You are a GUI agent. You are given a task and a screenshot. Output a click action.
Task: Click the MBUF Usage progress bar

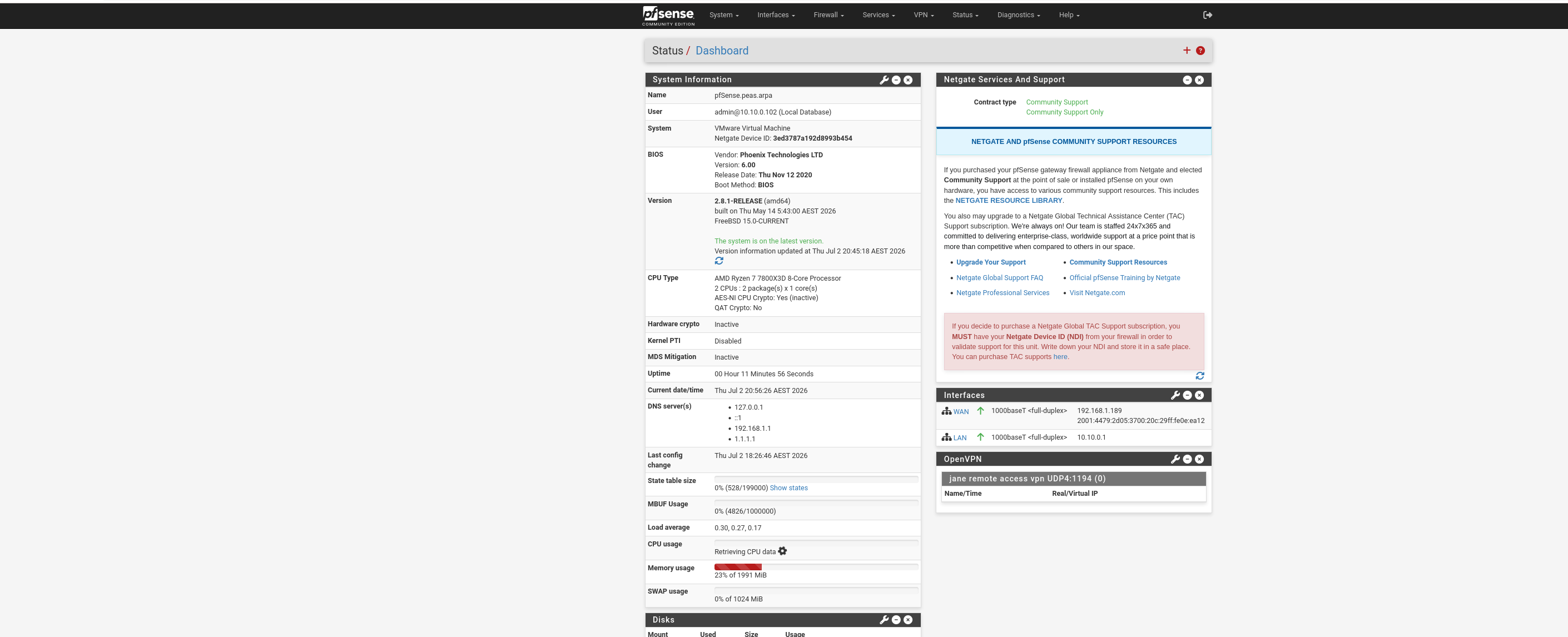(816, 503)
